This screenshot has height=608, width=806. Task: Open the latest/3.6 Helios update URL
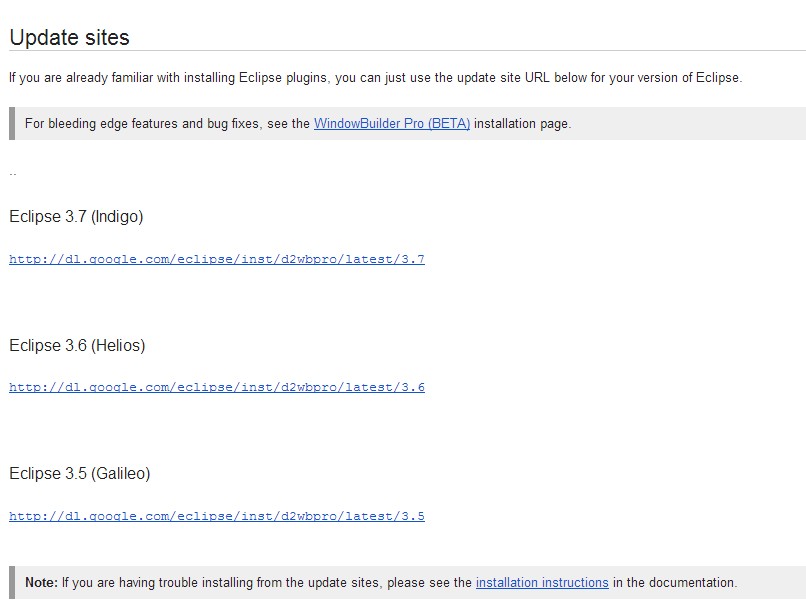(217, 387)
